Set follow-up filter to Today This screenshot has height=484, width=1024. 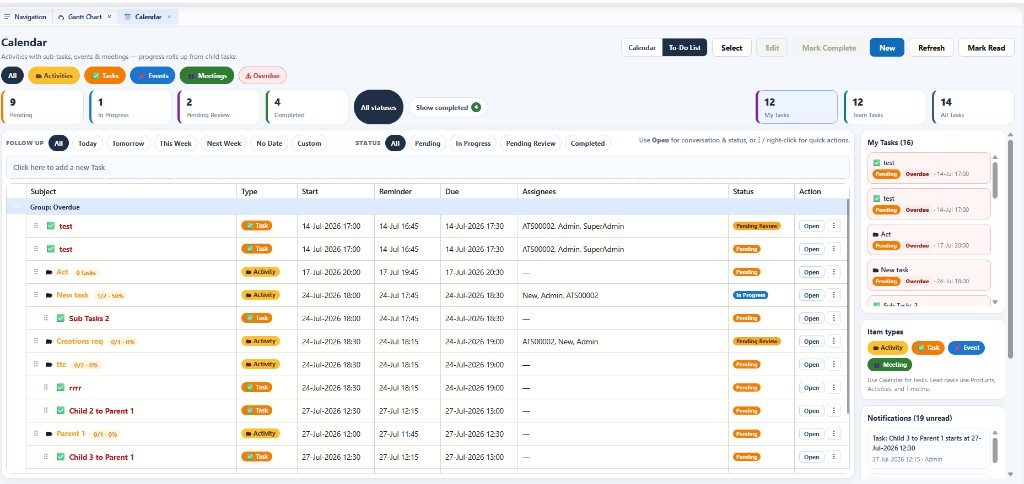tap(88, 143)
